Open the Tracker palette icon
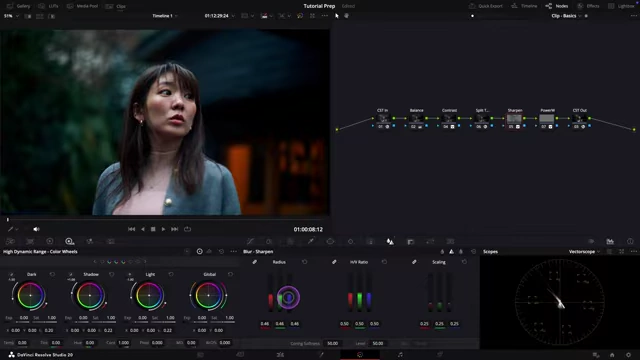Image resolution: width=640 pixels, height=360 pixels. tap(350, 242)
